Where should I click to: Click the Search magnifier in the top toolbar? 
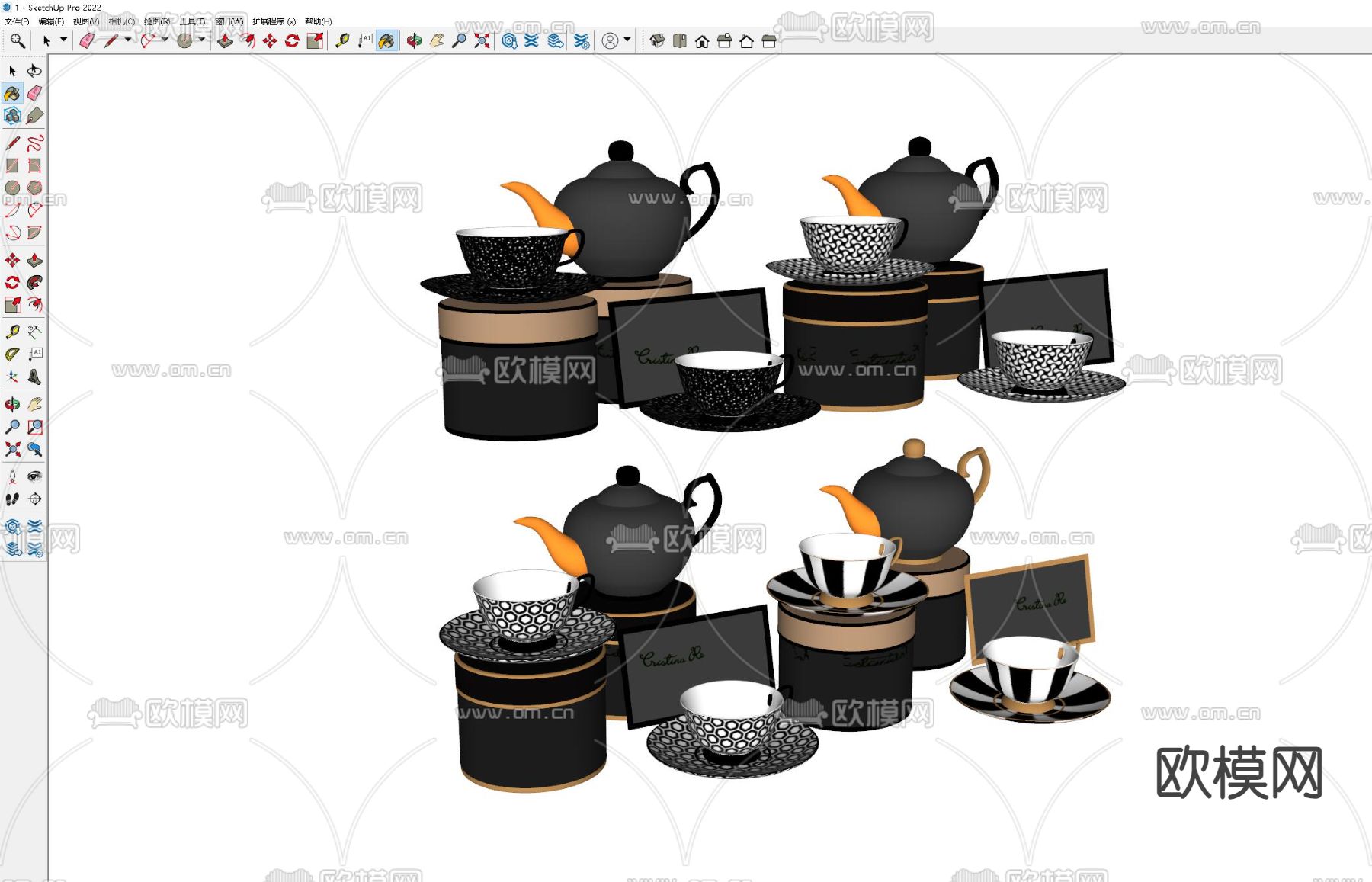coord(17,41)
